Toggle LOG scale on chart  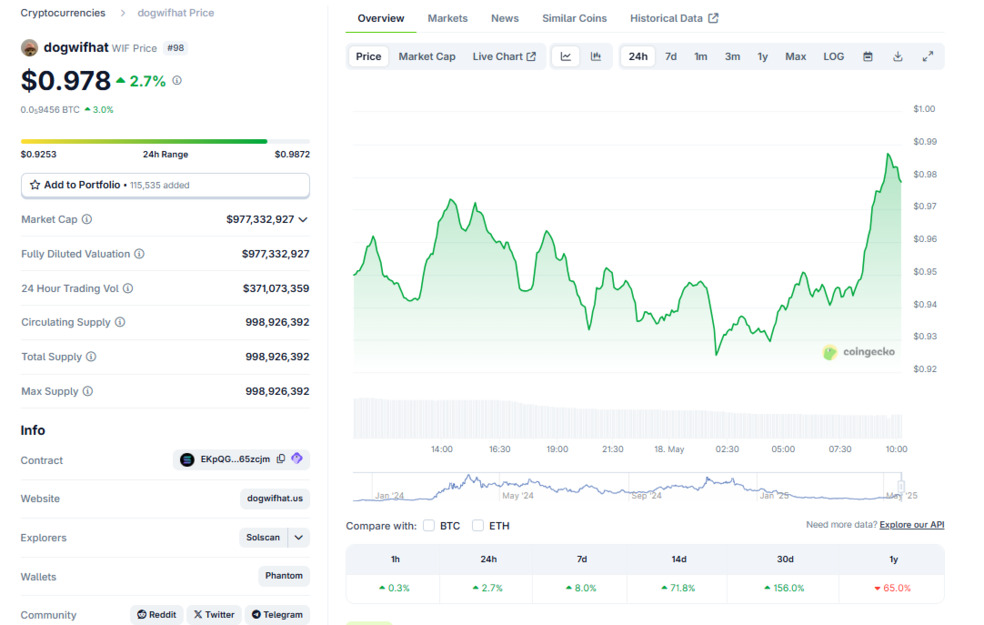(x=833, y=56)
